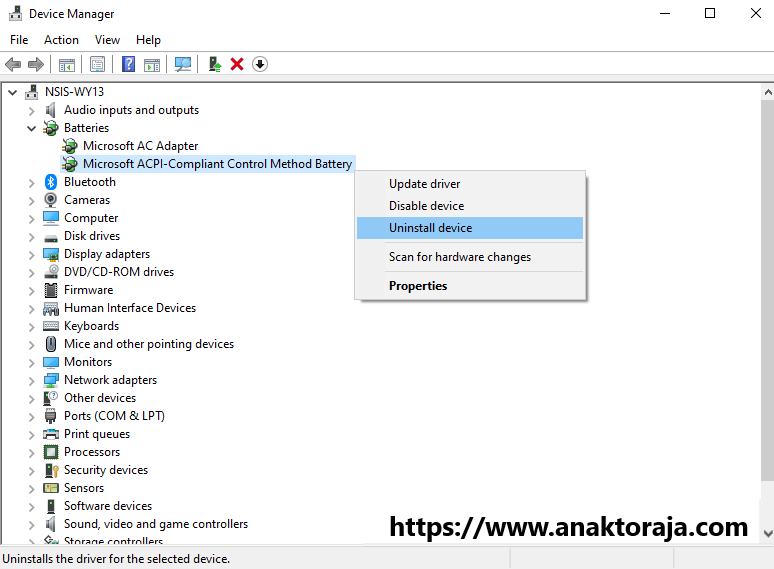The height and width of the screenshot is (569, 774).
Task: Click the DVD/CD-ROM drives disc icon
Action: pyautogui.click(x=51, y=272)
